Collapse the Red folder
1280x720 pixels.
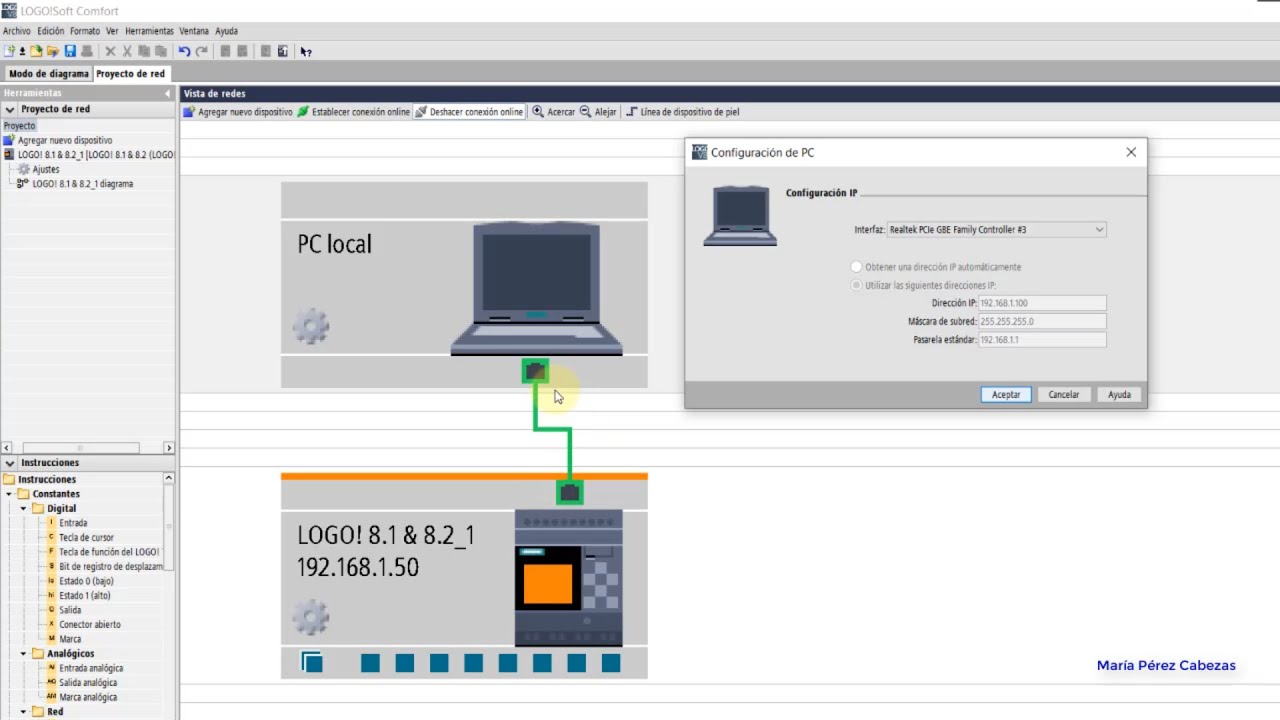tap(23, 712)
